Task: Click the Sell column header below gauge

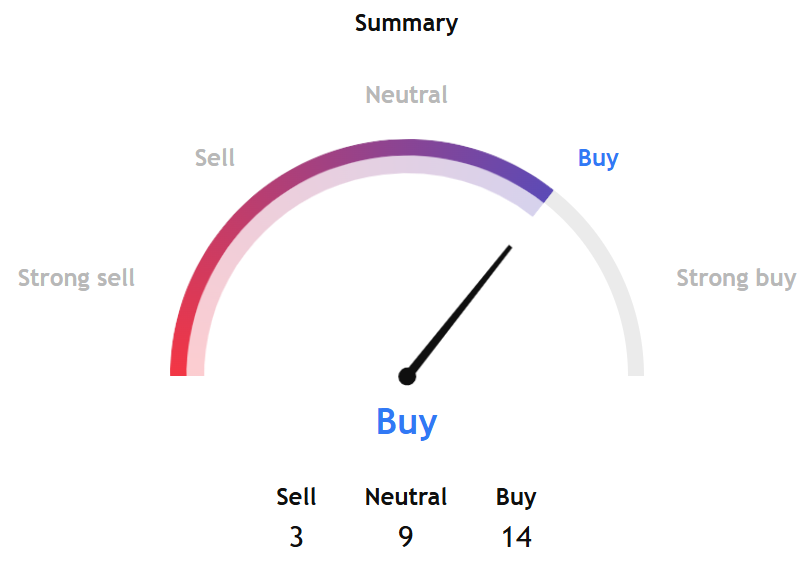Action: click(x=296, y=497)
